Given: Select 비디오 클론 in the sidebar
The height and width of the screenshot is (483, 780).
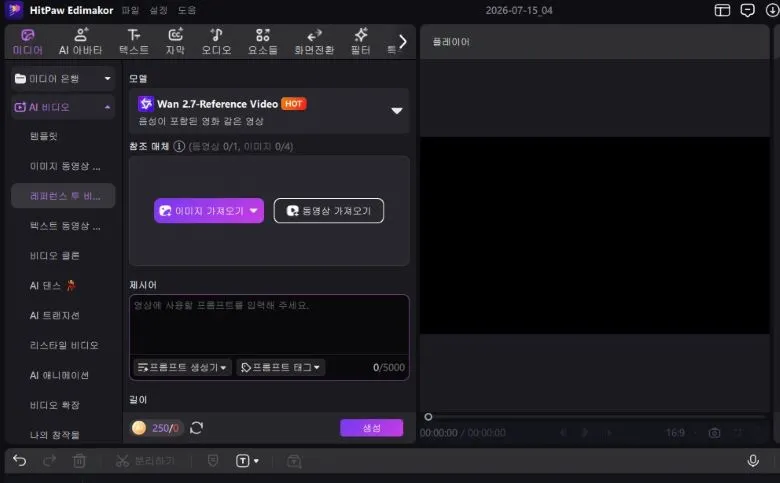Looking at the screenshot, I should coord(55,256).
